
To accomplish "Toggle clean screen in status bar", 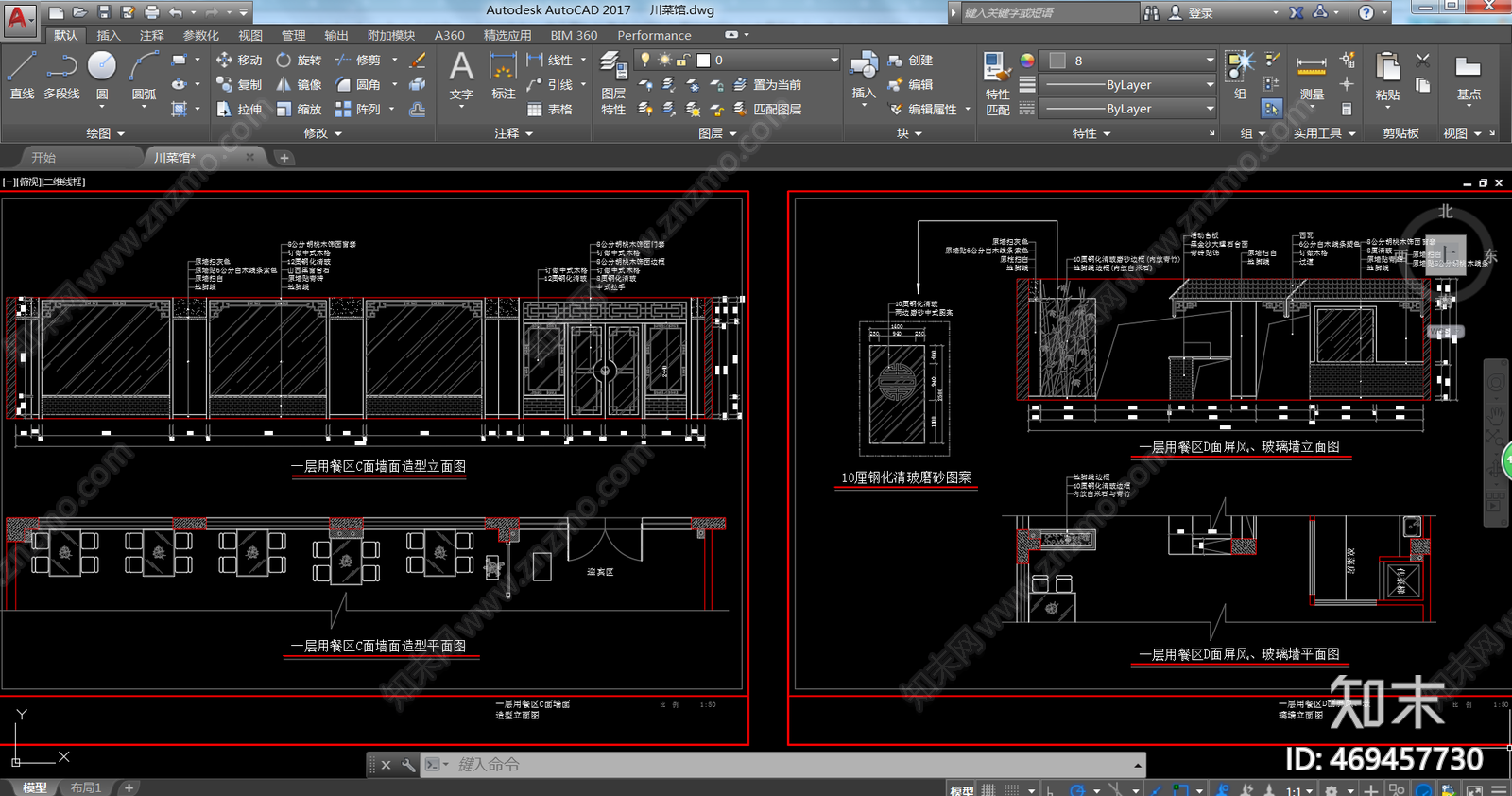I will [1473, 789].
